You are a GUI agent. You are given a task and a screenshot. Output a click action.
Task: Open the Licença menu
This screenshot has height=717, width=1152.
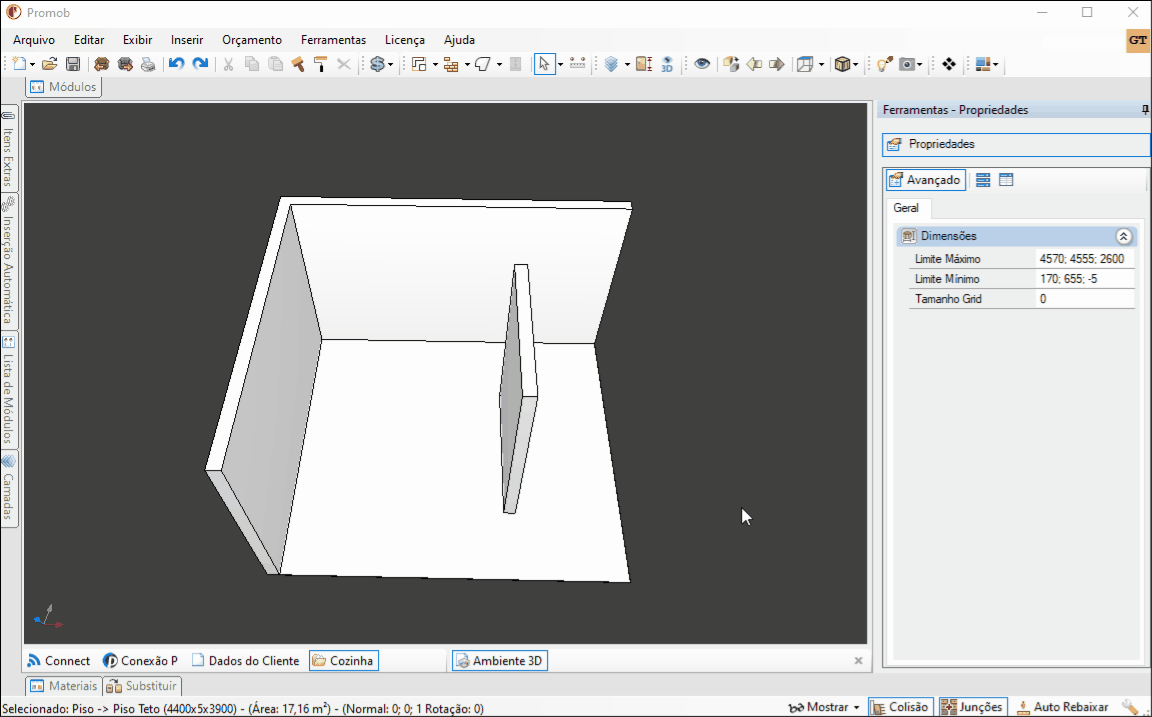(x=405, y=40)
